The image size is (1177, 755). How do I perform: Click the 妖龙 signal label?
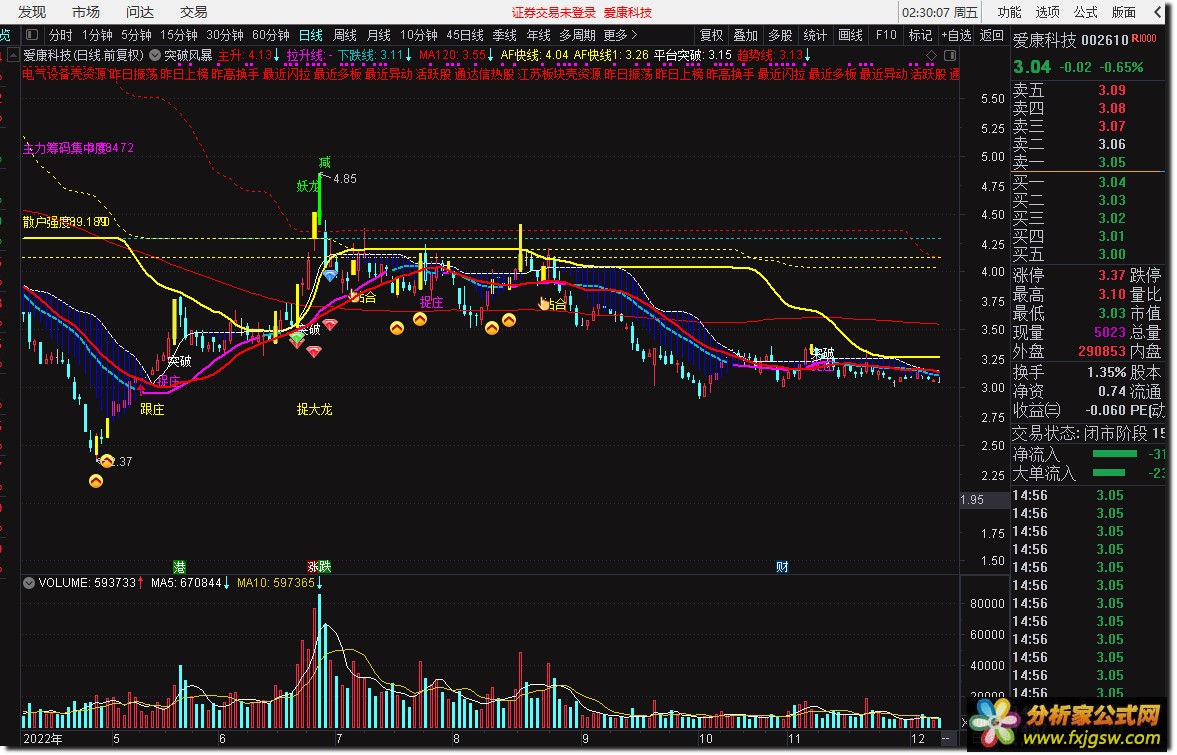click(x=309, y=186)
